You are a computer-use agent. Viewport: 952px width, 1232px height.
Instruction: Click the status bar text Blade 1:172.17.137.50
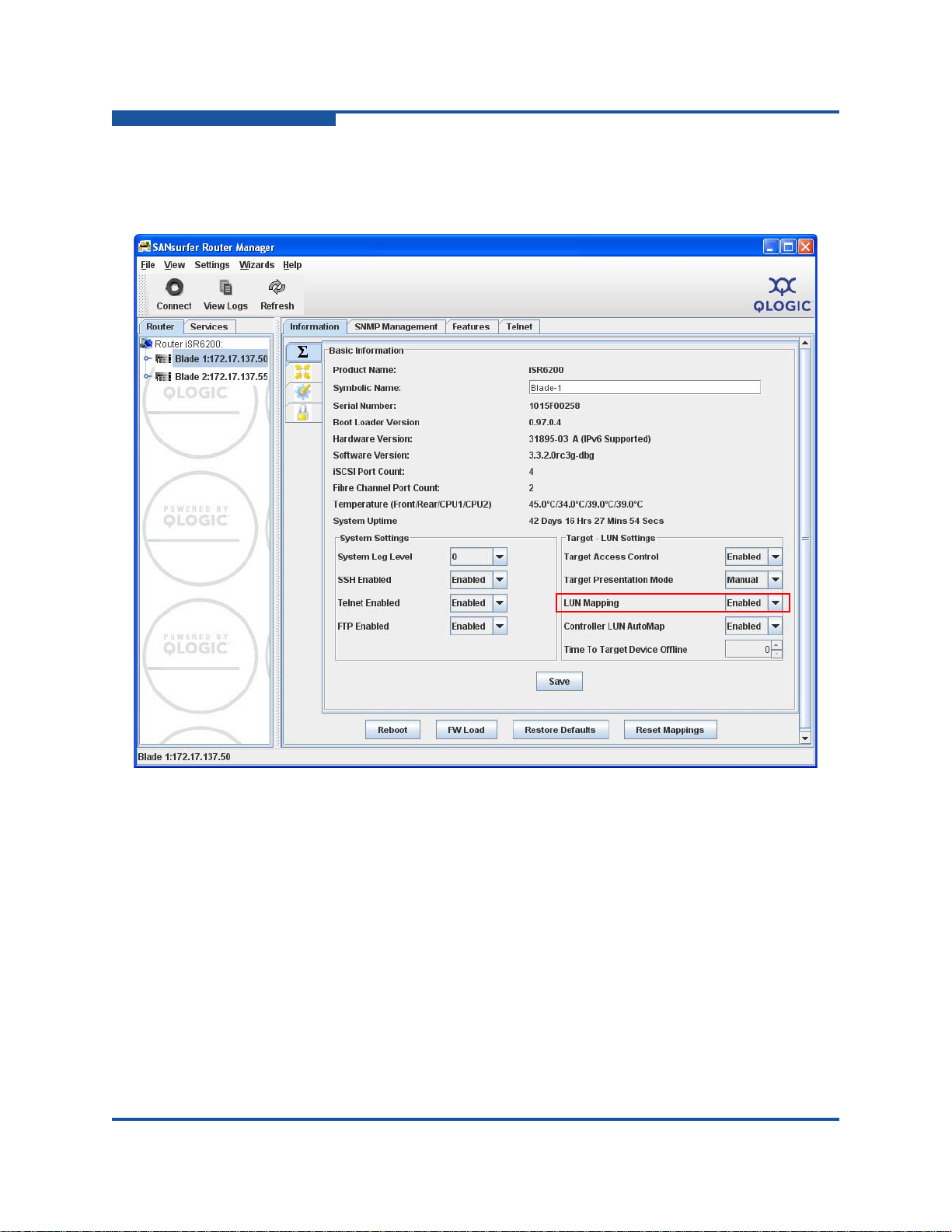184,757
